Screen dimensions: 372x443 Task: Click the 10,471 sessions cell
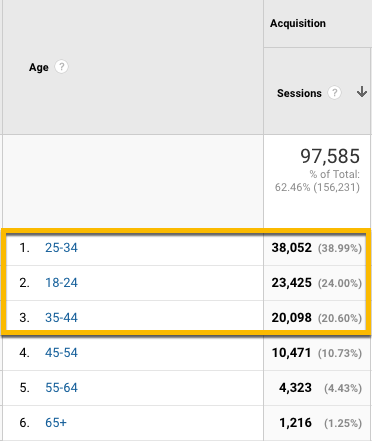click(291, 353)
